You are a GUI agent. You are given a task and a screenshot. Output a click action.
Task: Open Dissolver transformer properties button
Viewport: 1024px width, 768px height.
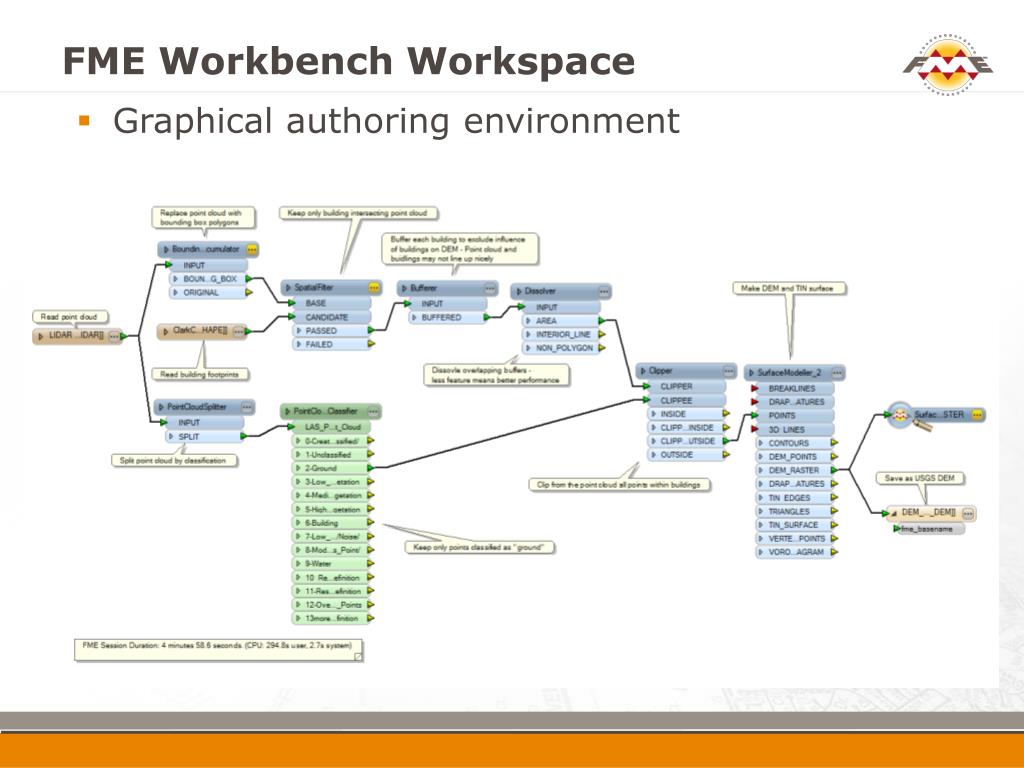604,291
